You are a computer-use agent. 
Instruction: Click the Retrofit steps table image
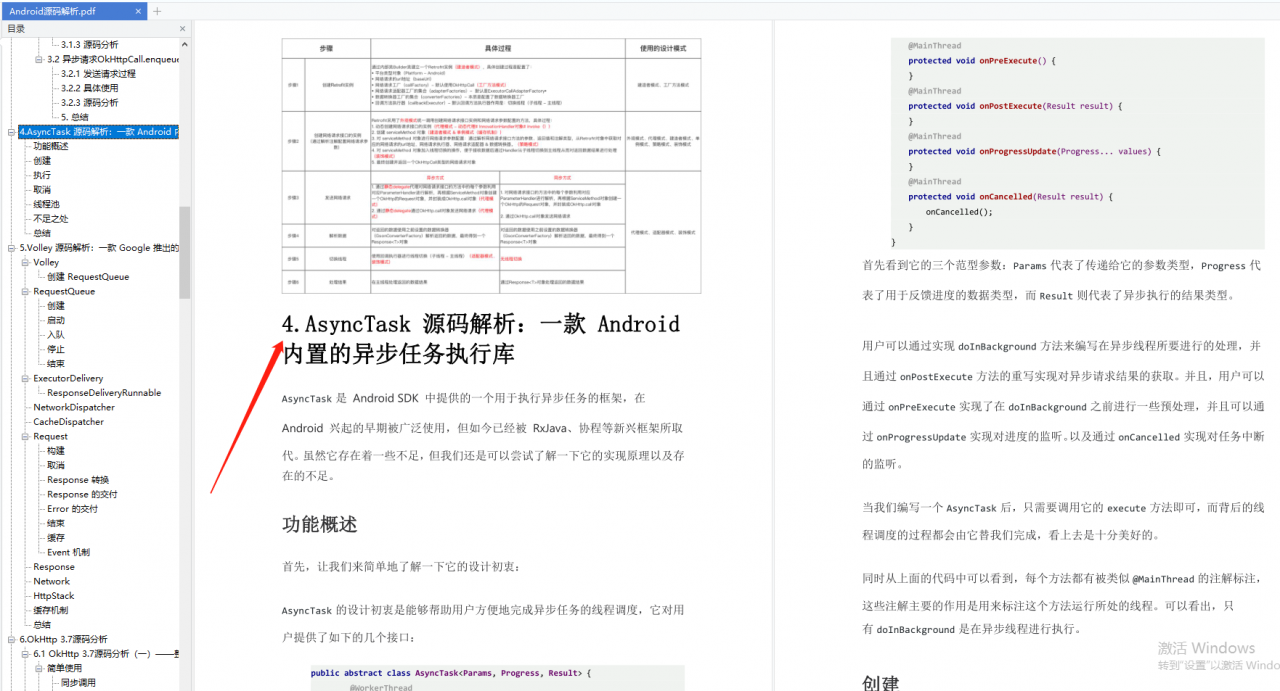tap(491, 166)
